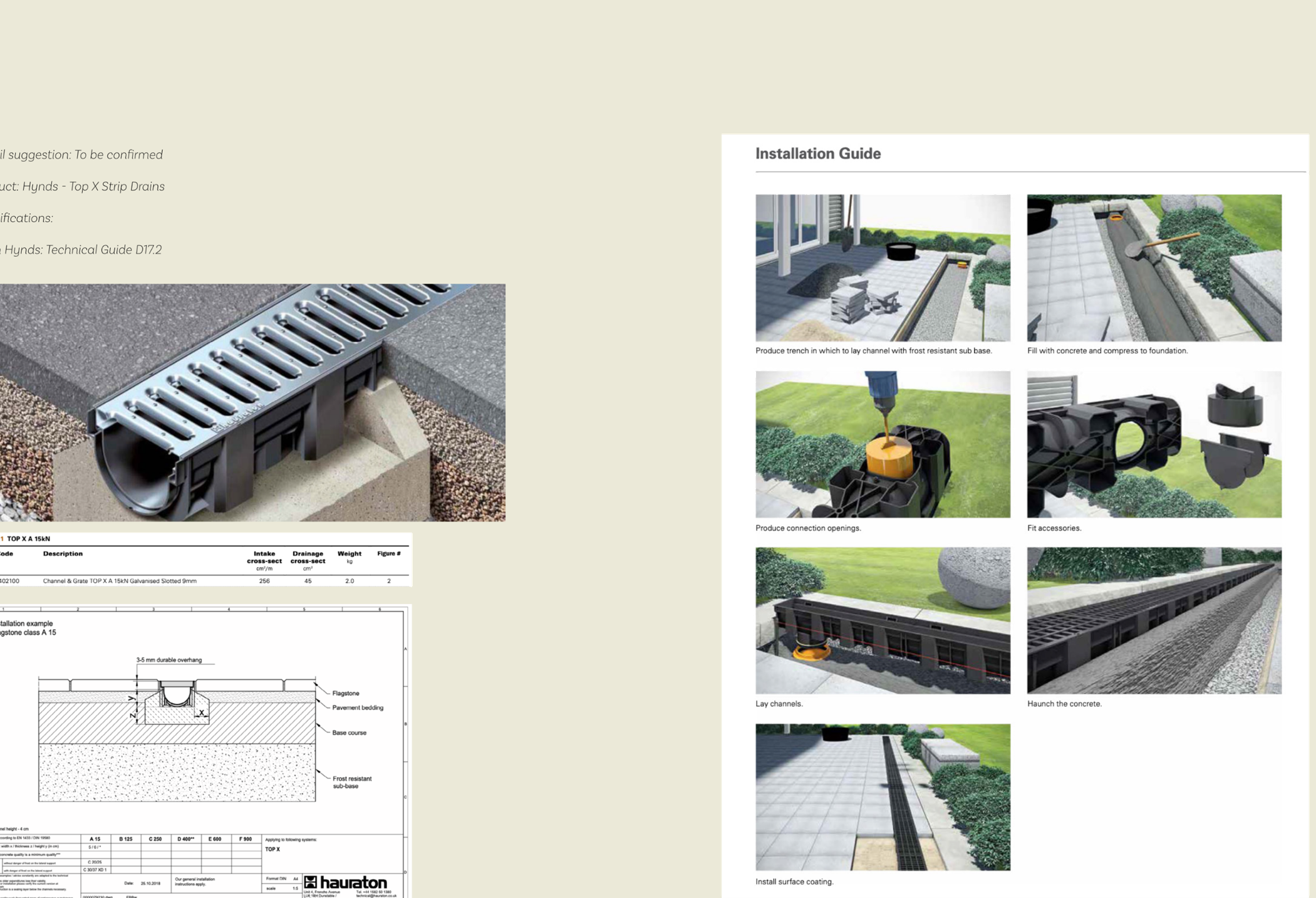Open the Fit accessories channel parts image

click(1154, 444)
